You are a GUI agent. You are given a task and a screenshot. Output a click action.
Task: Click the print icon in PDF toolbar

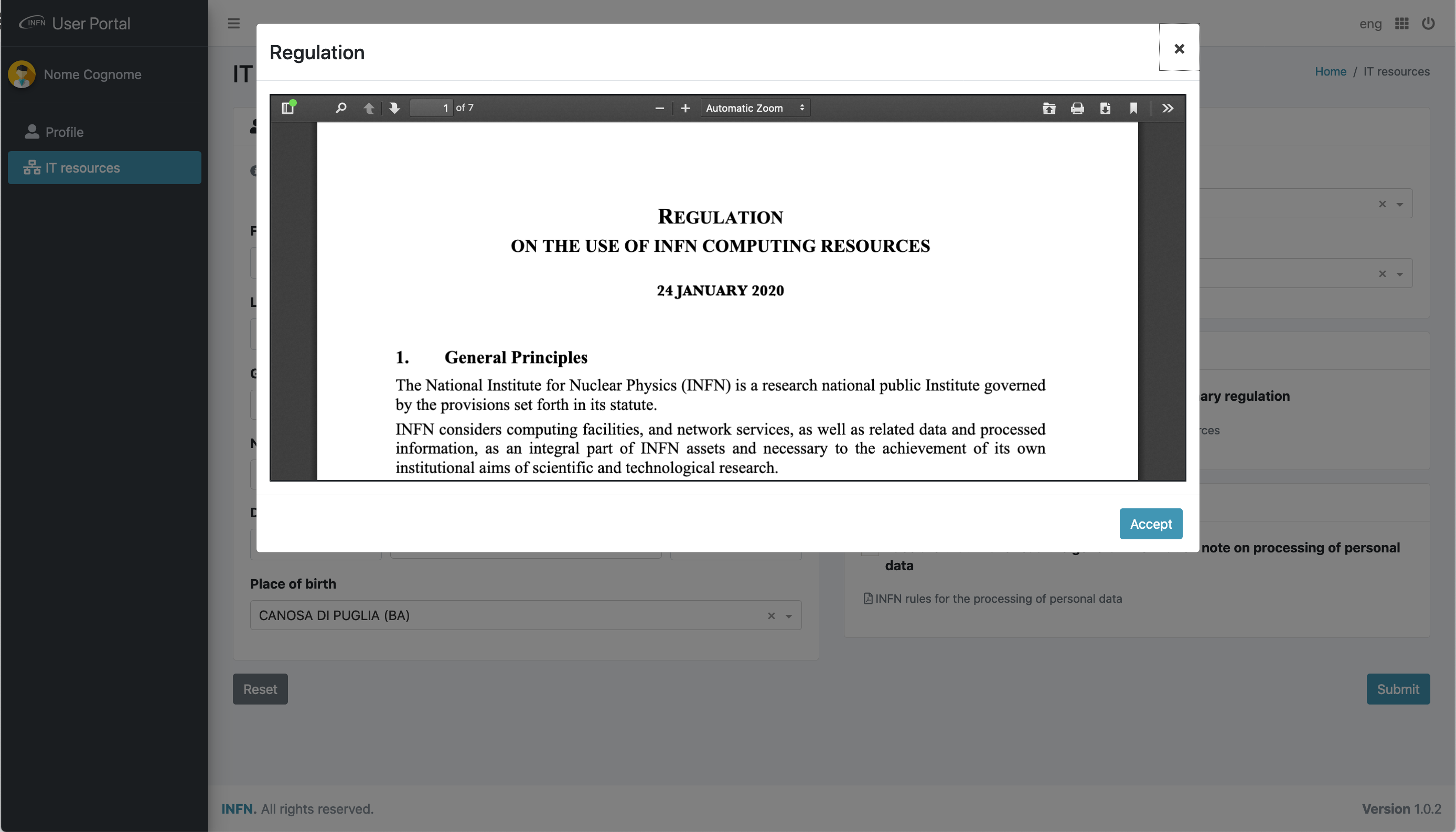point(1077,108)
